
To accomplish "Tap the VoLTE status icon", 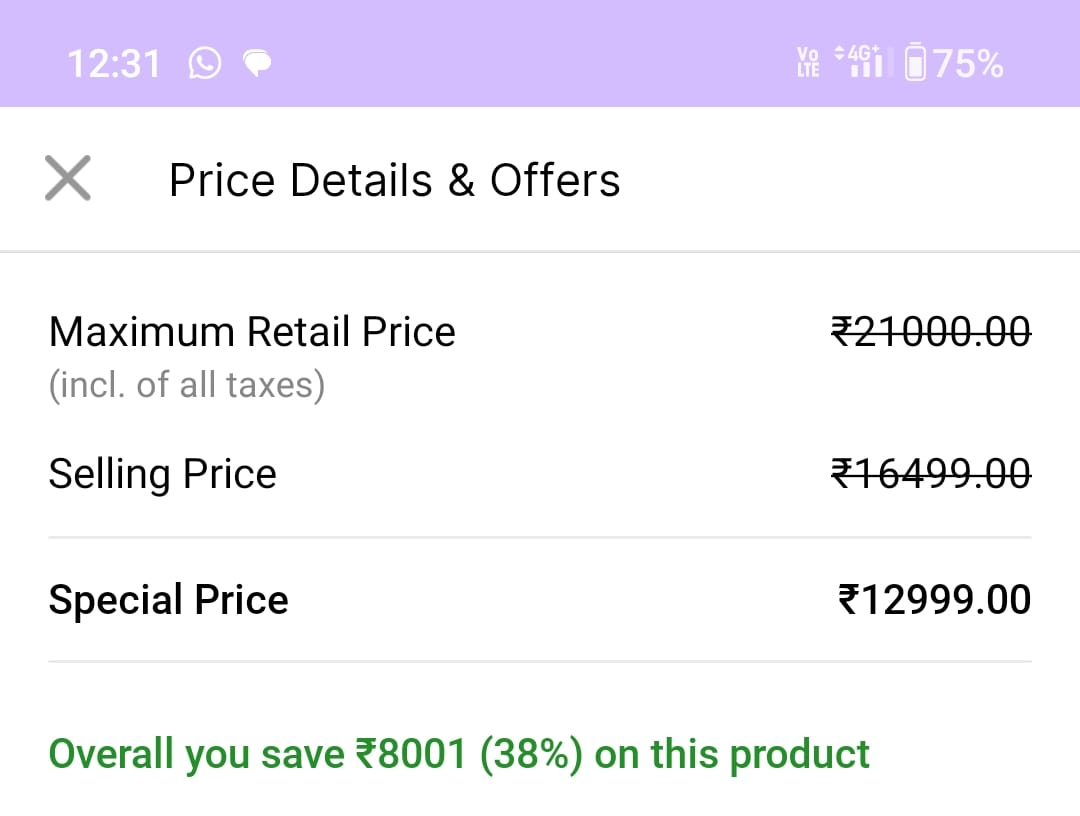I will (x=808, y=63).
